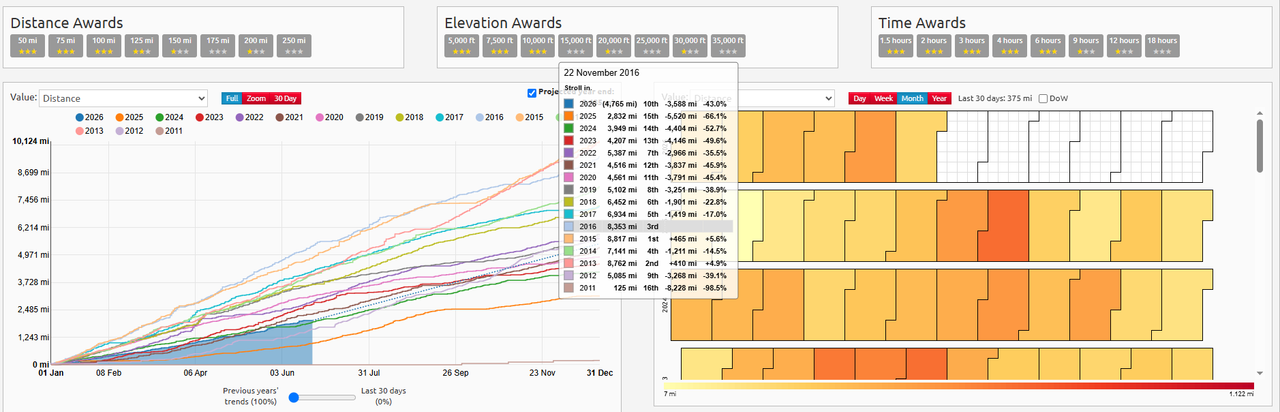Select the 9 hours time award badge

click(1085, 44)
